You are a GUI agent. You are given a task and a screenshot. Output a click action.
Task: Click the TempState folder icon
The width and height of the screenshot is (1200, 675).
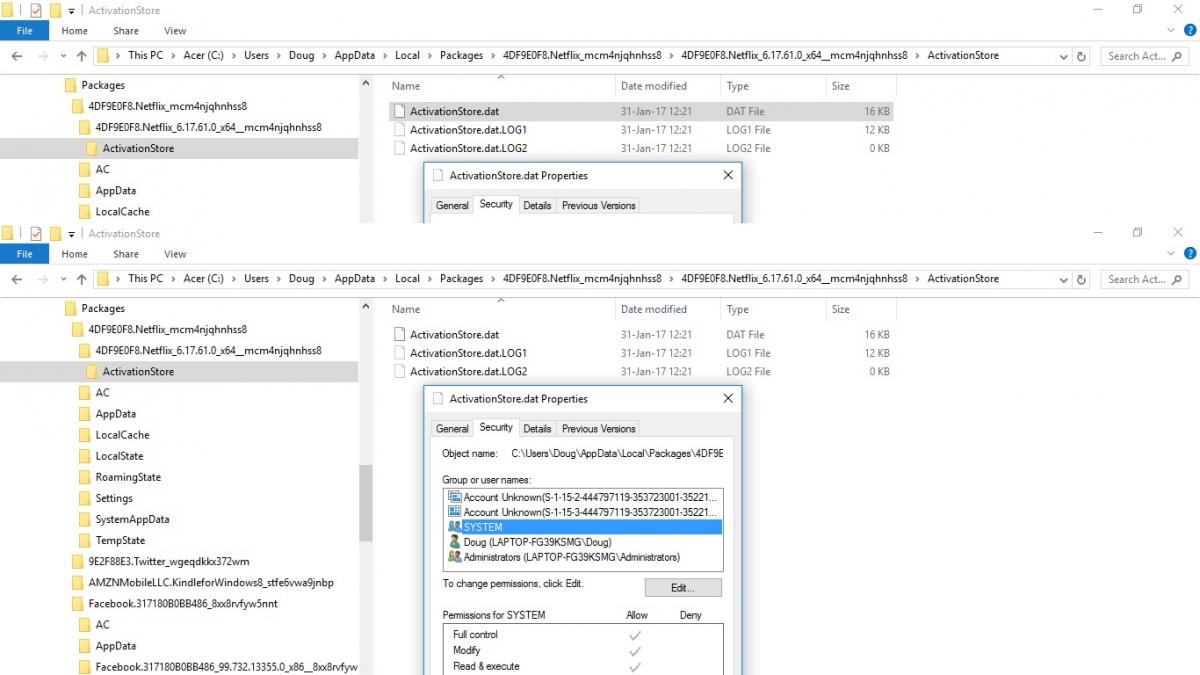(85, 540)
